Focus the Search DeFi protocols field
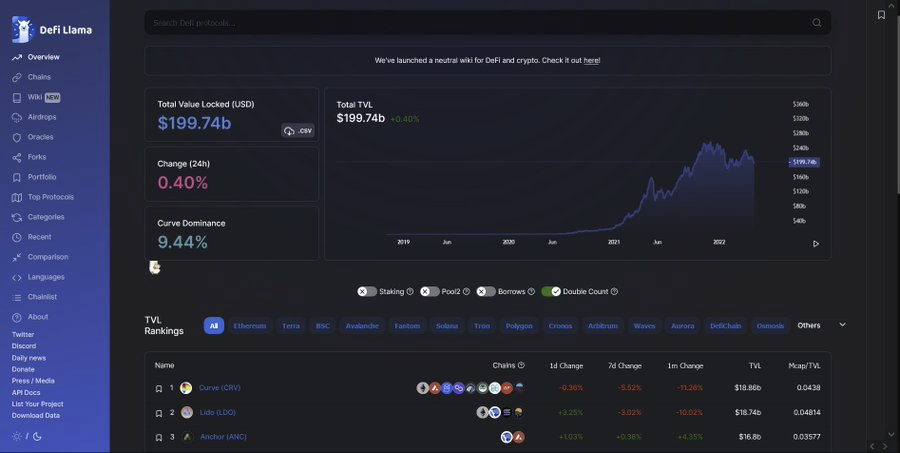Viewport: 900px width, 453px height. [x=487, y=23]
